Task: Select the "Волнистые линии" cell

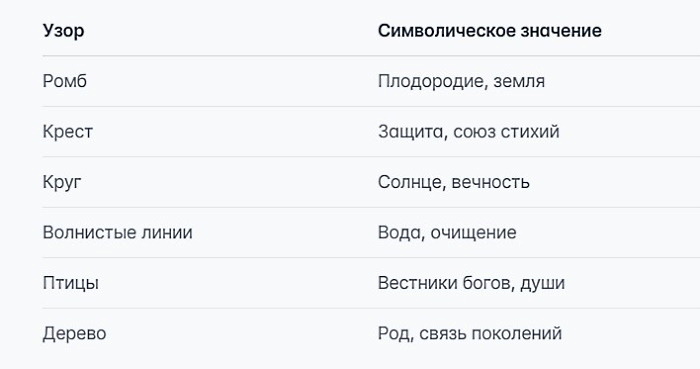Action: (117, 232)
